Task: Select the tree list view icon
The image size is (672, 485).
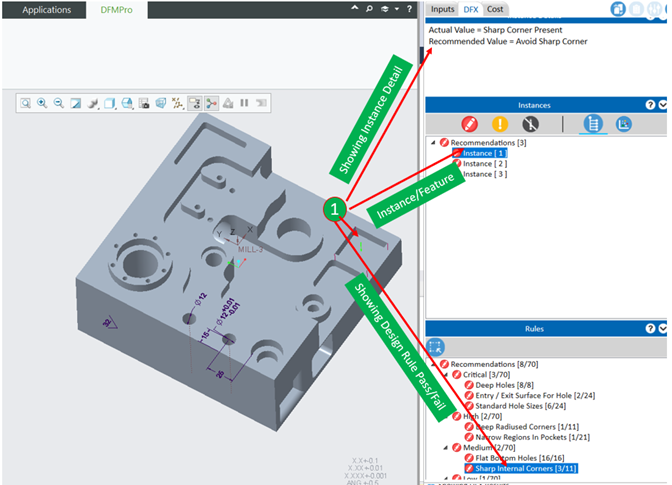Action: [593, 124]
